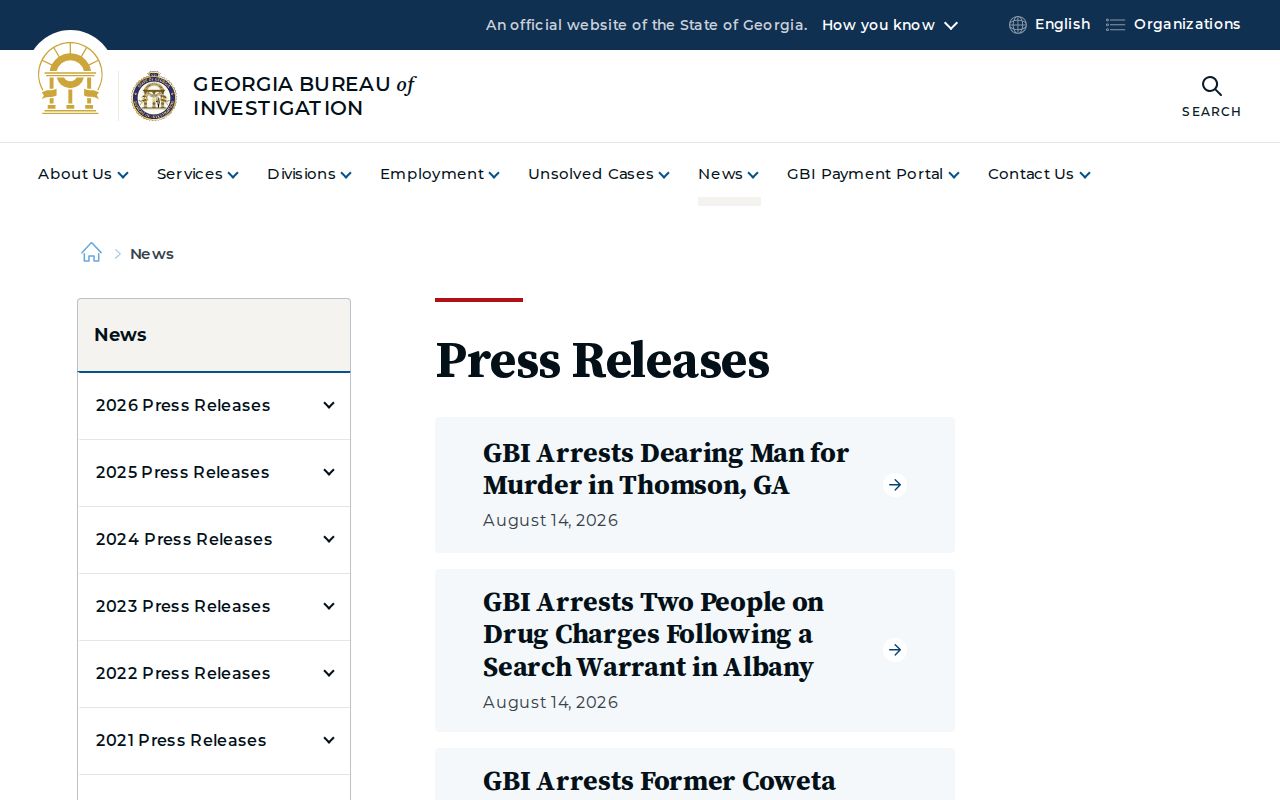Click the Organizations list icon

pos(1115,25)
